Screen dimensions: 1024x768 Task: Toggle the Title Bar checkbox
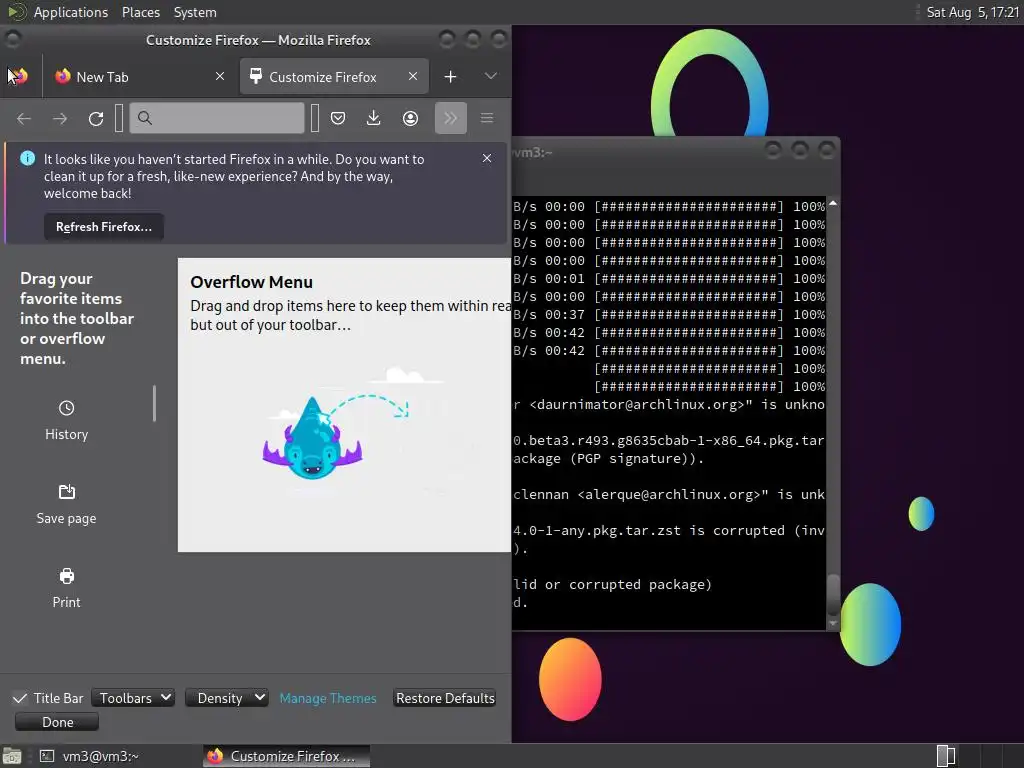click(x=20, y=698)
